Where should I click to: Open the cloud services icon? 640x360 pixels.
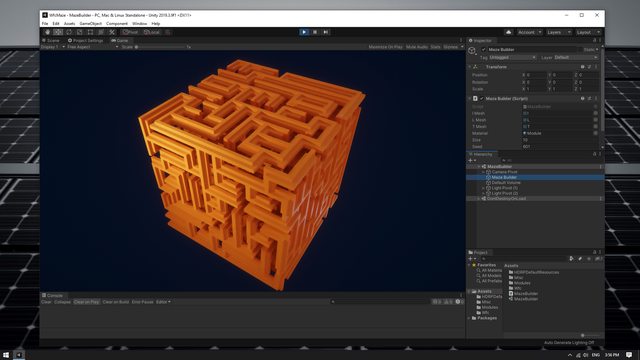(x=508, y=32)
